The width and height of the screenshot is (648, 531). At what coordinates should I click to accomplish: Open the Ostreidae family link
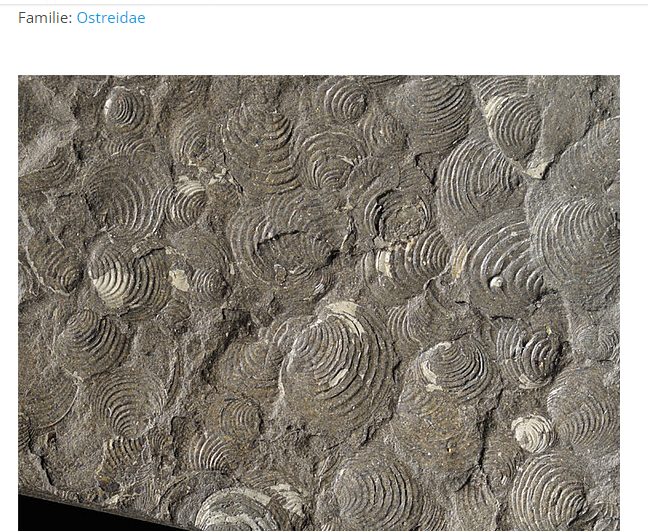[110, 17]
